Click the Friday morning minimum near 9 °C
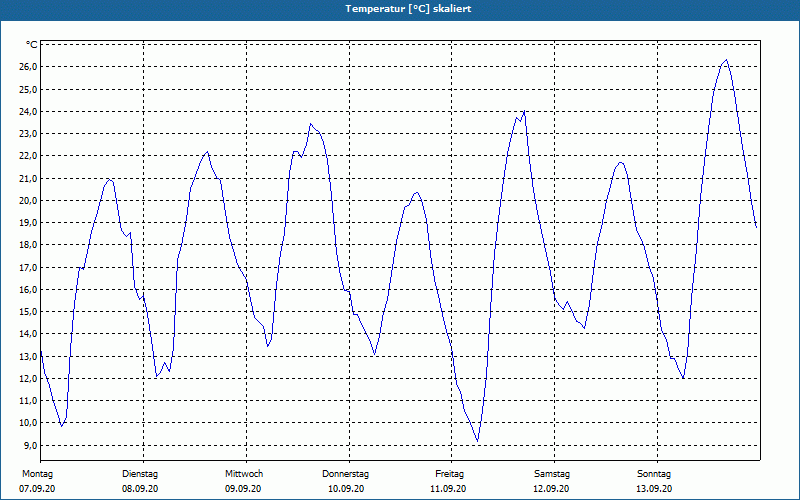Viewport: 800px width, 500px height. click(477, 441)
